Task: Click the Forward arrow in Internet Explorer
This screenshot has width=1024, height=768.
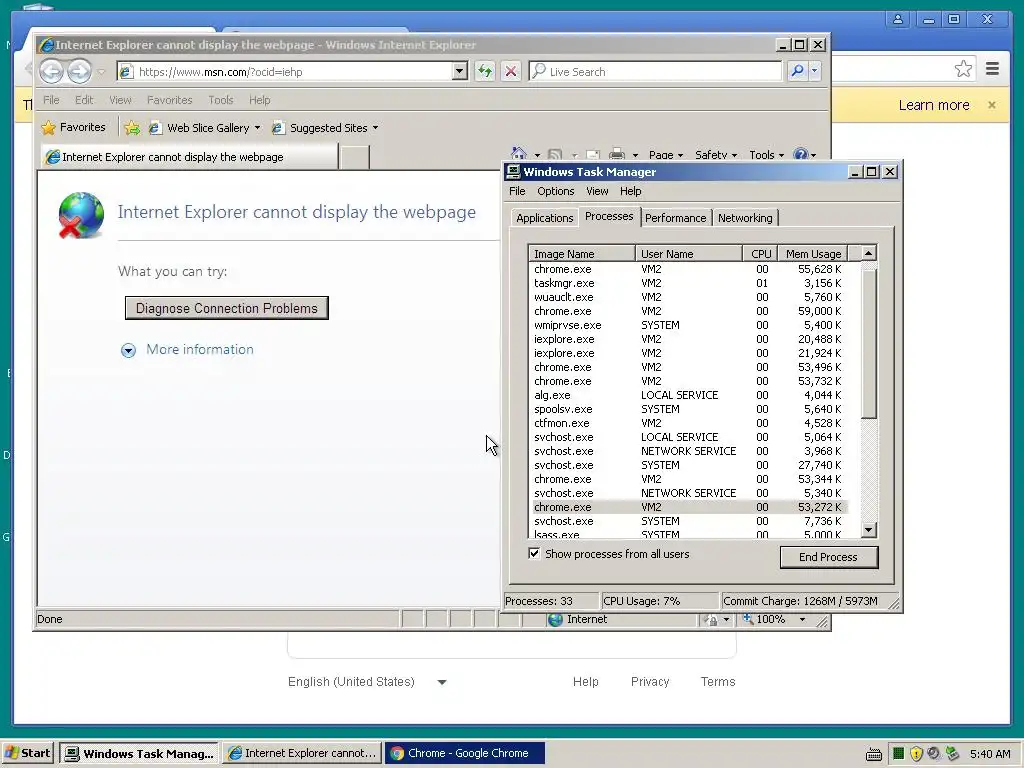Action: tap(80, 71)
